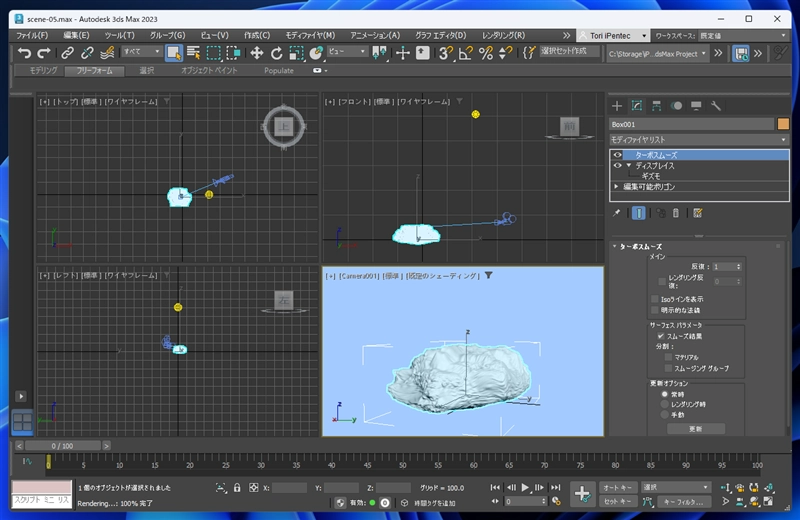
Task: Activate the Select and Move tool
Action: point(257,53)
